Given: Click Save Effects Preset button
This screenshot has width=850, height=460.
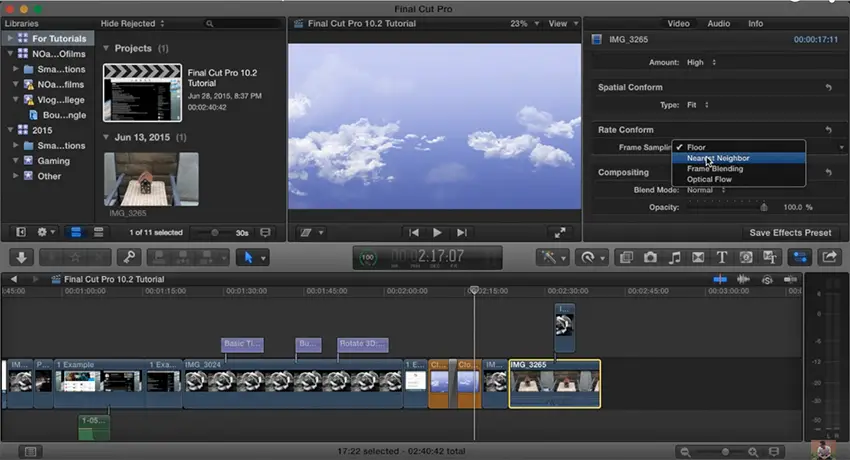Looking at the screenshot, I should pyautogui.click(x=790, y=232).
